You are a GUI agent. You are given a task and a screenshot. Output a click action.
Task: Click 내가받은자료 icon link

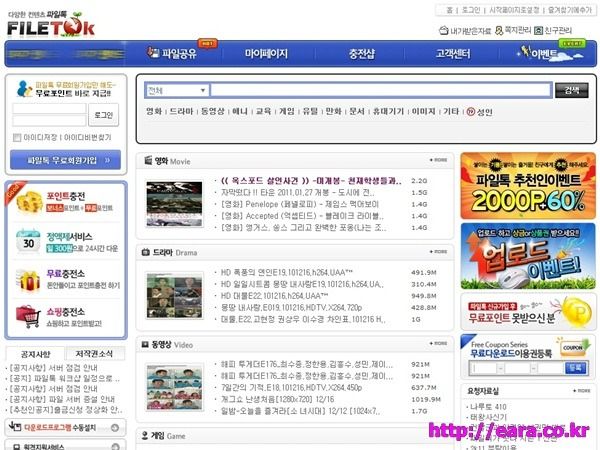(465, 31)
